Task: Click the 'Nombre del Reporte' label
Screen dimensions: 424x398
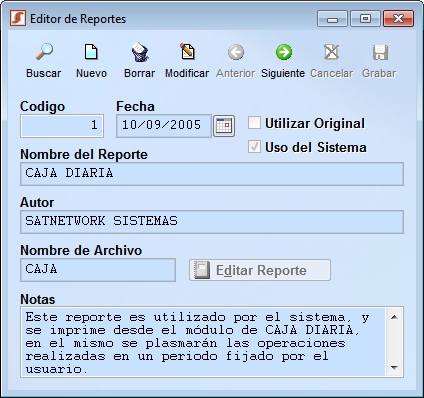Action: click(84, 155)
